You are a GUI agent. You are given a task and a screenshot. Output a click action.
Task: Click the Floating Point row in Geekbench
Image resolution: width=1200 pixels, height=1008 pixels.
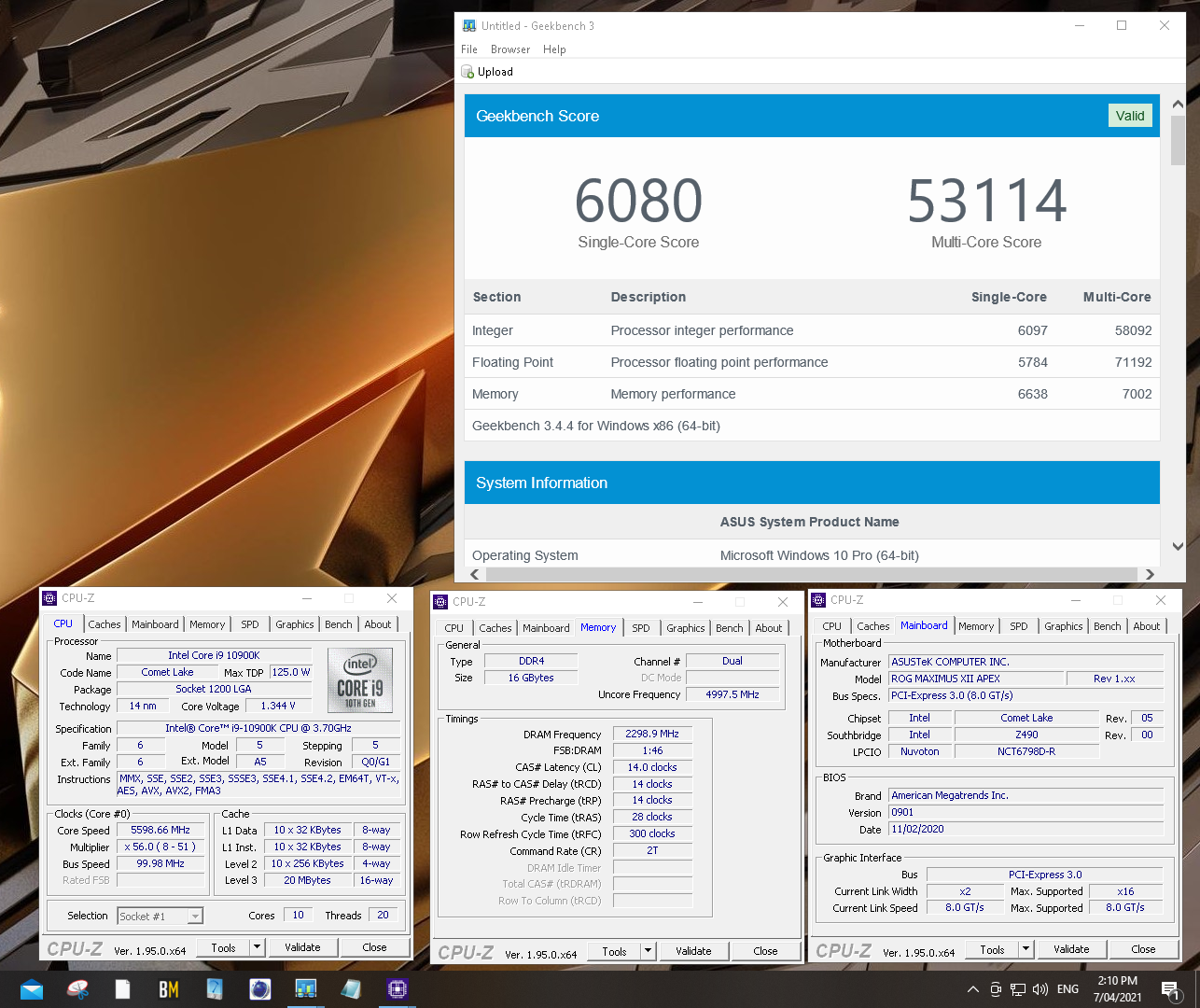812,362
